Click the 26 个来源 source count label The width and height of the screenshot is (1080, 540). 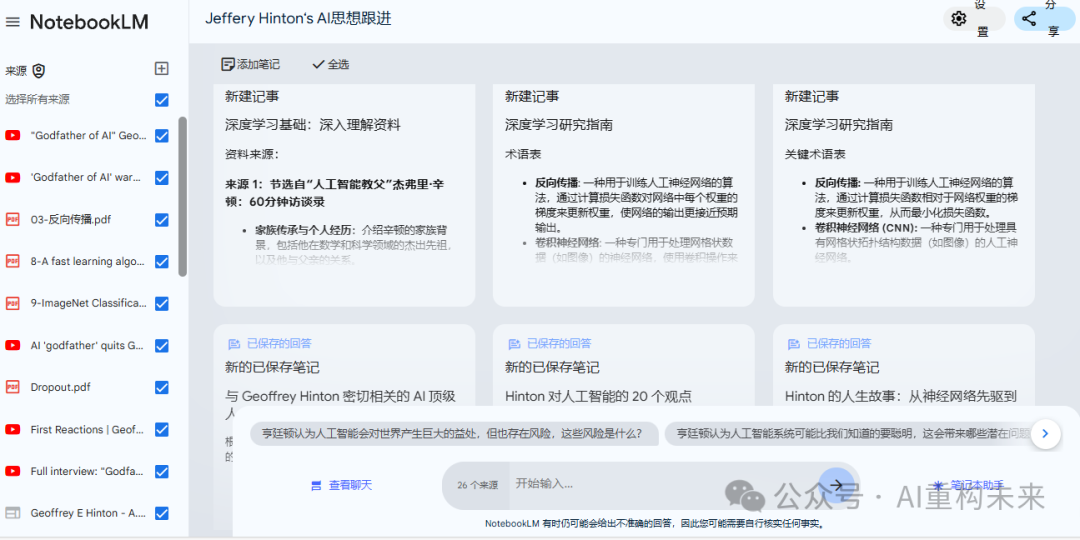[477, 486]
